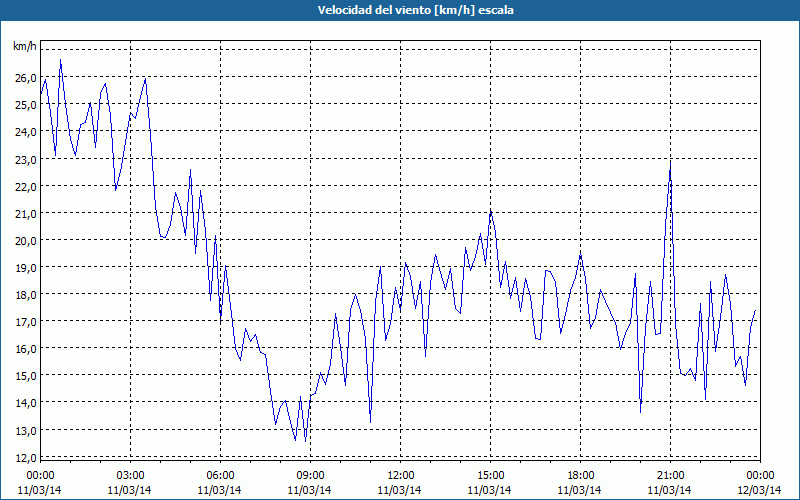The height and width of the screenshot is (500, 800).
Task: Click the '06:00' time label
Action: click(x=220, y=476)
